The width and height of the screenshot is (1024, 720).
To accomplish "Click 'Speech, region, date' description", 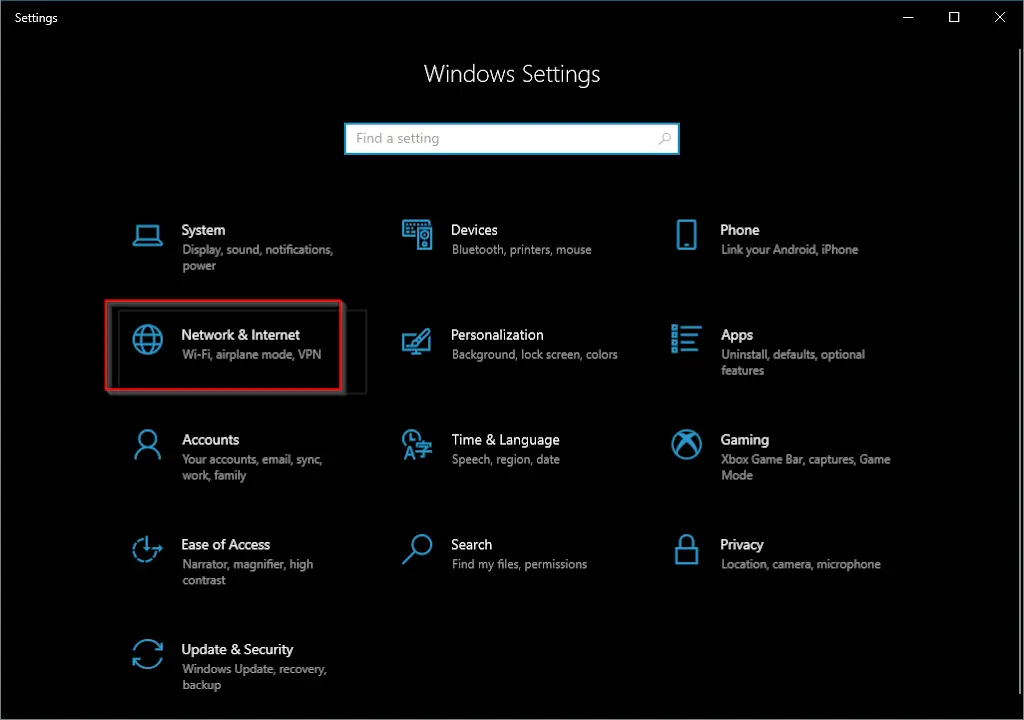I will [x=505, y=459].
